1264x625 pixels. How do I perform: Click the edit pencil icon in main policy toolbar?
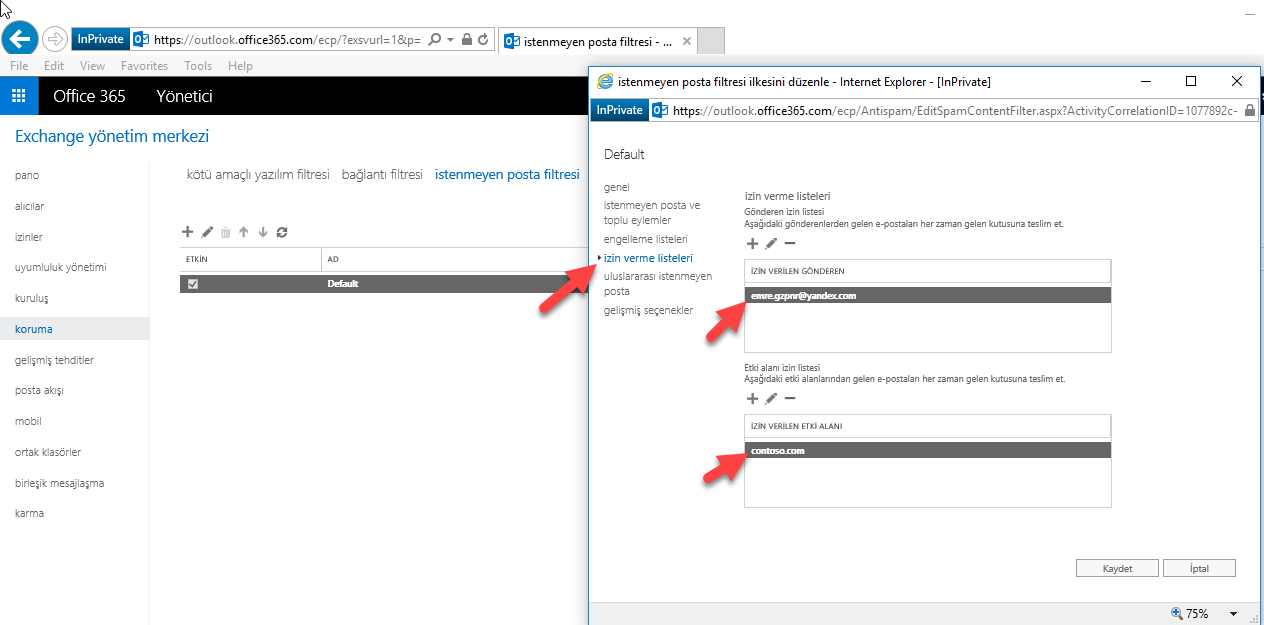pos(207,232)
